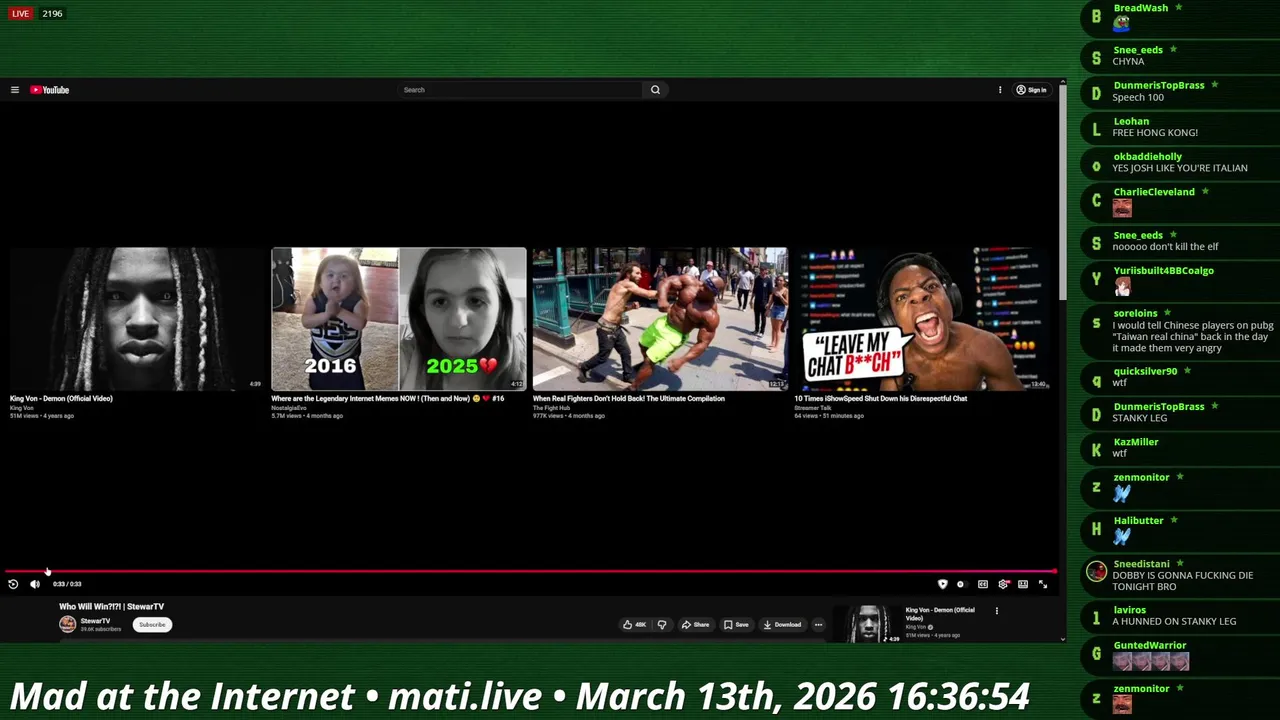Viewport: 1280px width, 720px height.
Task: Mute the video with the speaker icon
Action: tap(35, 584)
